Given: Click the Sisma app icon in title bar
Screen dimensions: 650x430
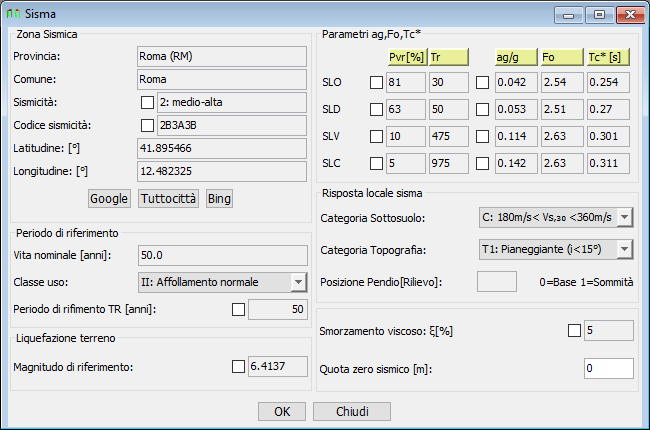Looking at the screenshot, I should pyautogui.click(x=13, y=14).
